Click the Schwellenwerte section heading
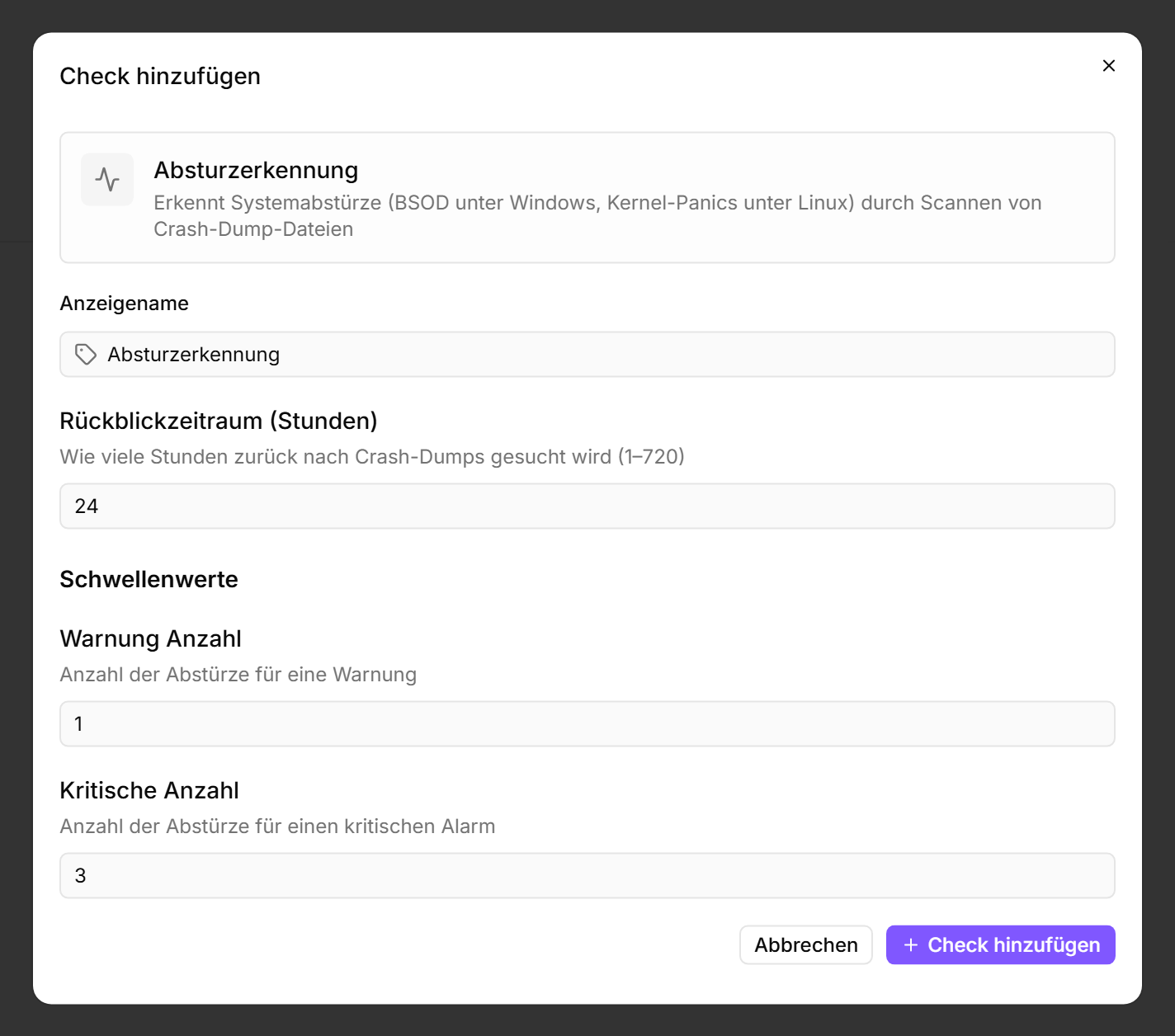Viewport: 1175px width, 1036px height. pos(149,580)
